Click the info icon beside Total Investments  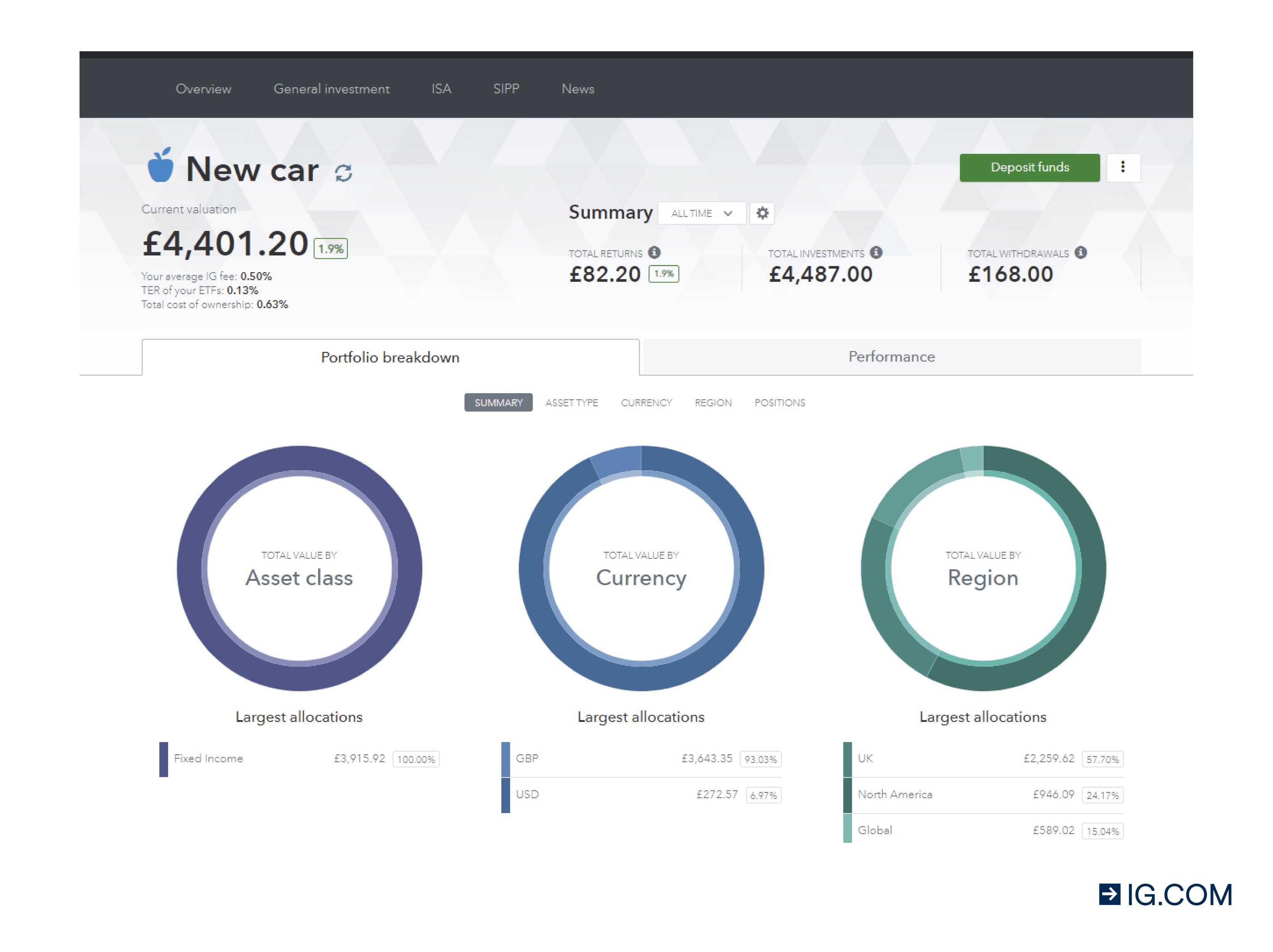tap(877, 252)
